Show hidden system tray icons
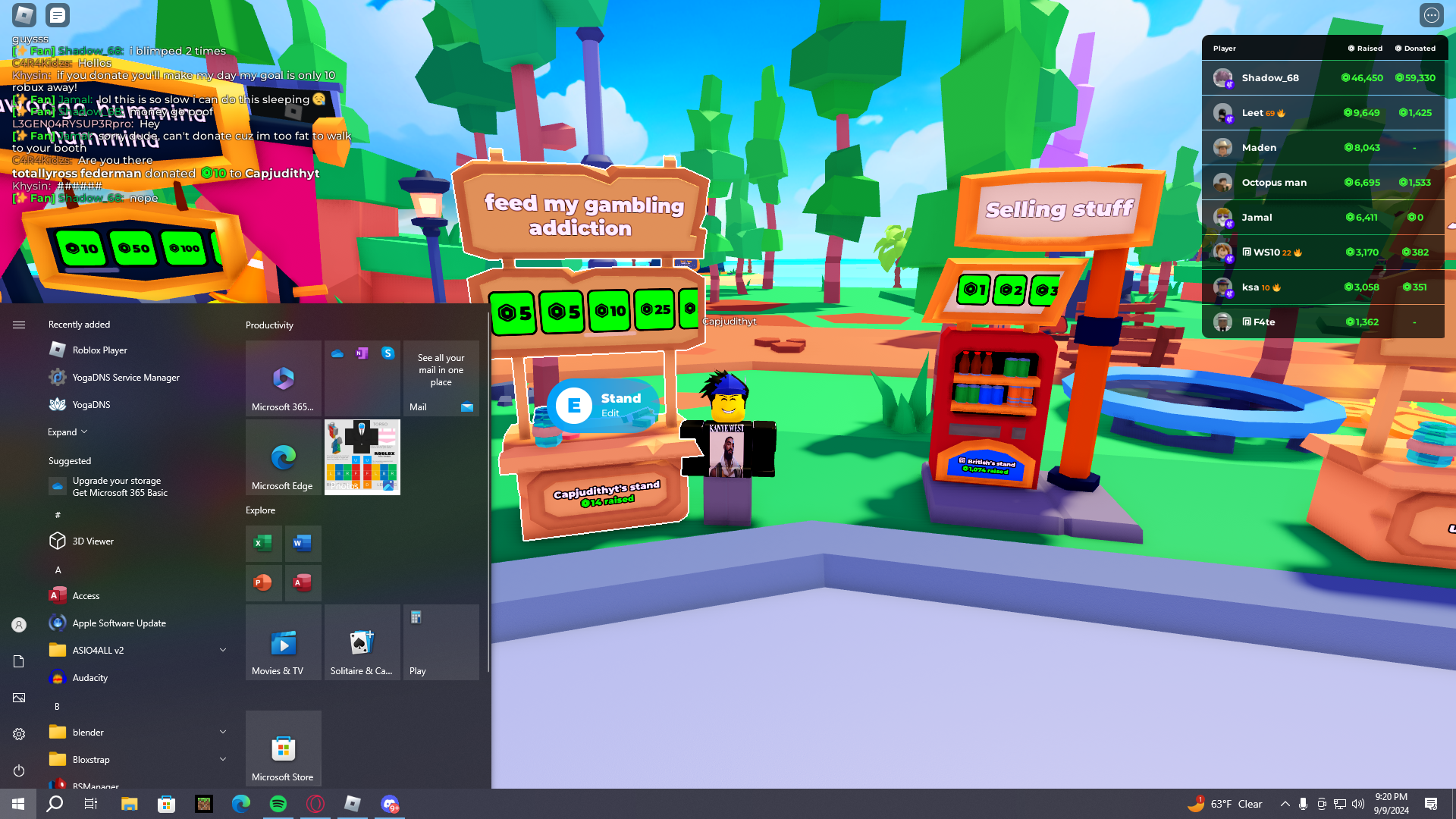The height and width of the screenshot is (819, 1456). (1285, 804)
